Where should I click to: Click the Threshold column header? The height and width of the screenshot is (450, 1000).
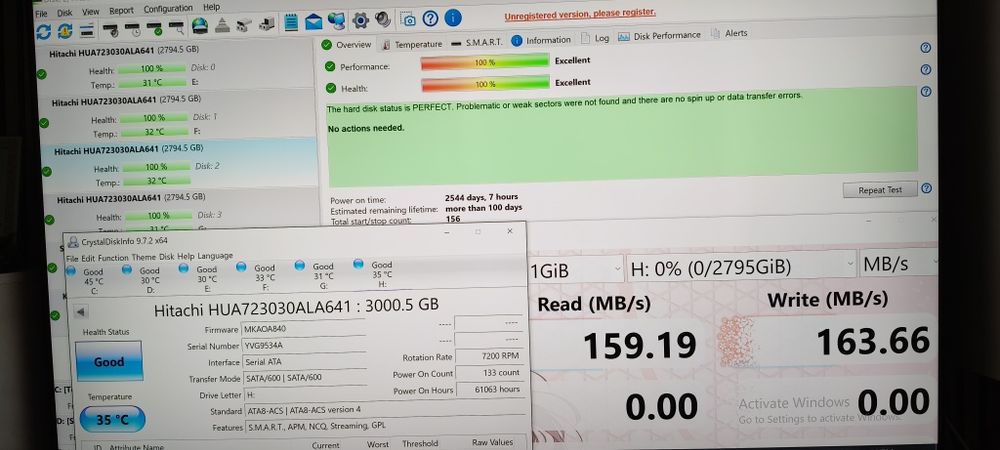click(420, 443)
